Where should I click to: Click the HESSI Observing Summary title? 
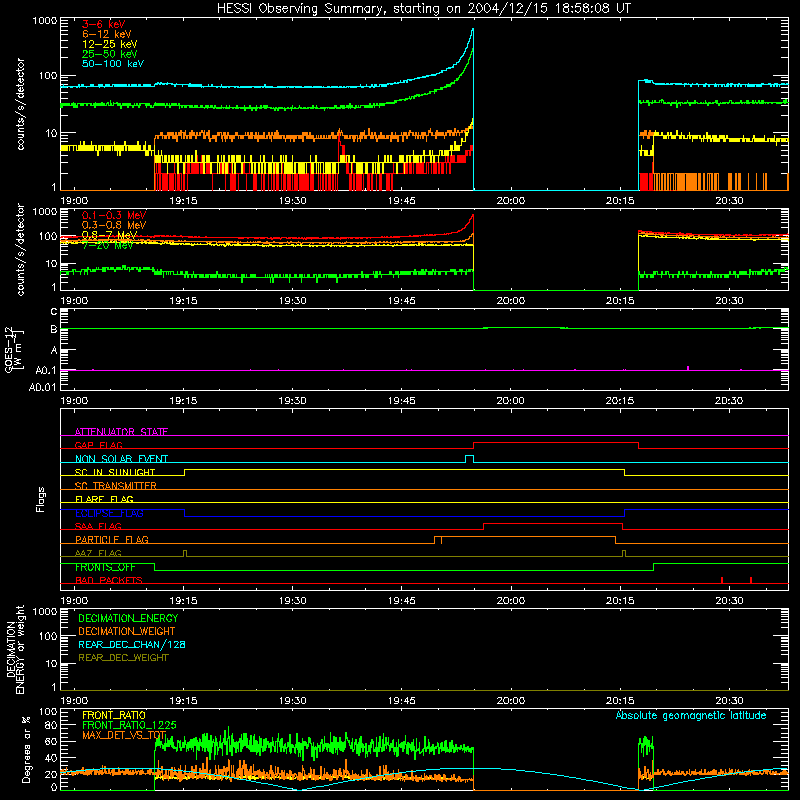click(x=423, y=8)
